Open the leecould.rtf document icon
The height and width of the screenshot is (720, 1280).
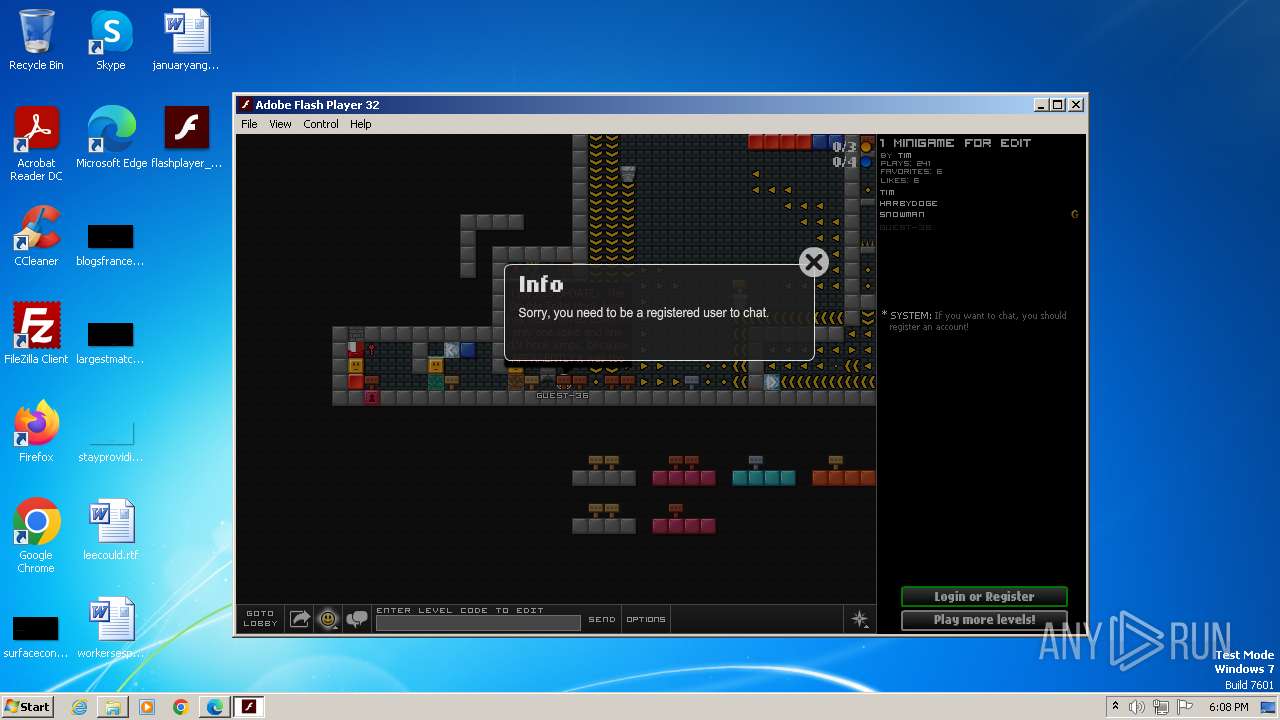(111, 530)
